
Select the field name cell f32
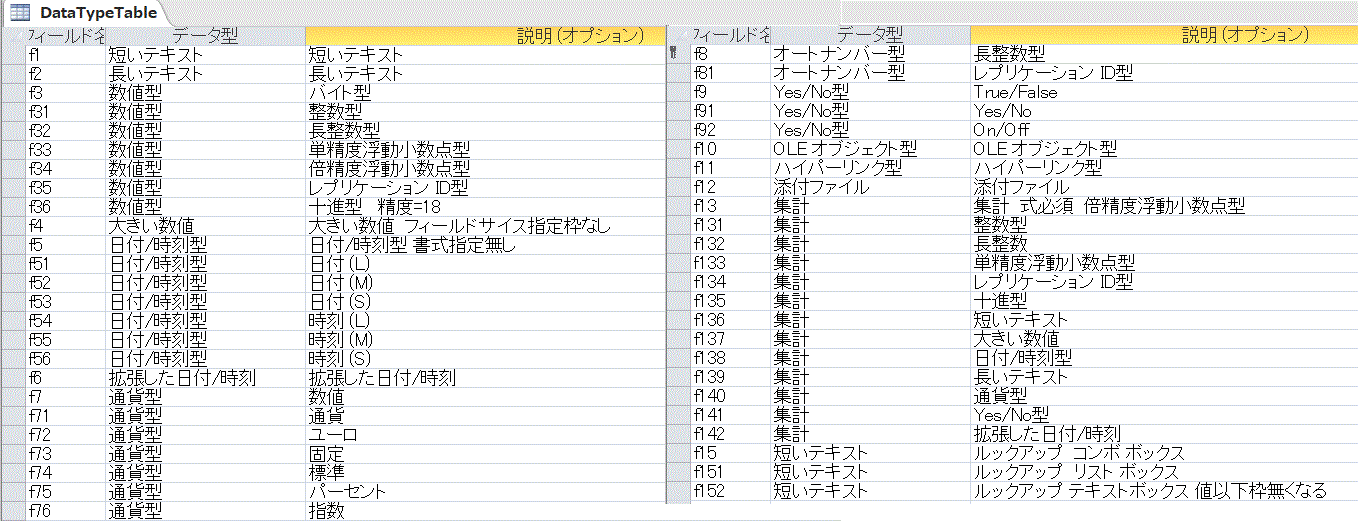click(66, 130)
